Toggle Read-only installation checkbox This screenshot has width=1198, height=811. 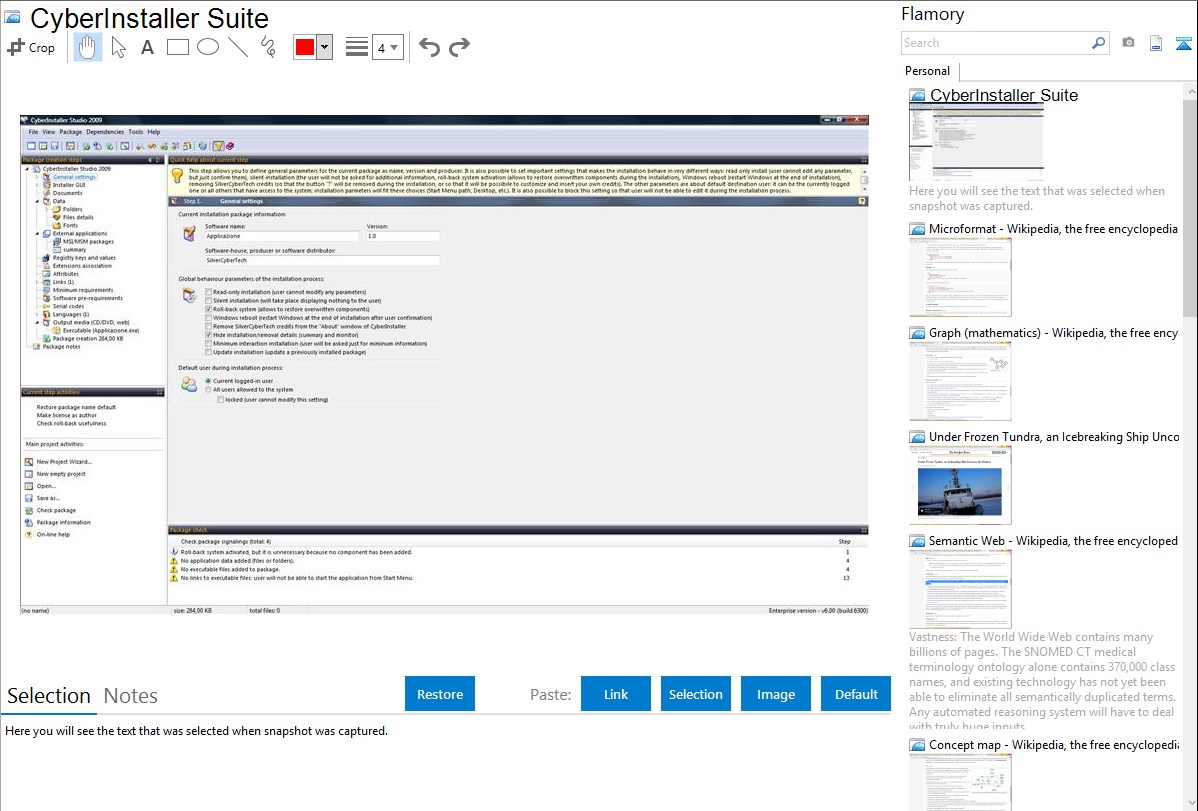click(209, 292)
